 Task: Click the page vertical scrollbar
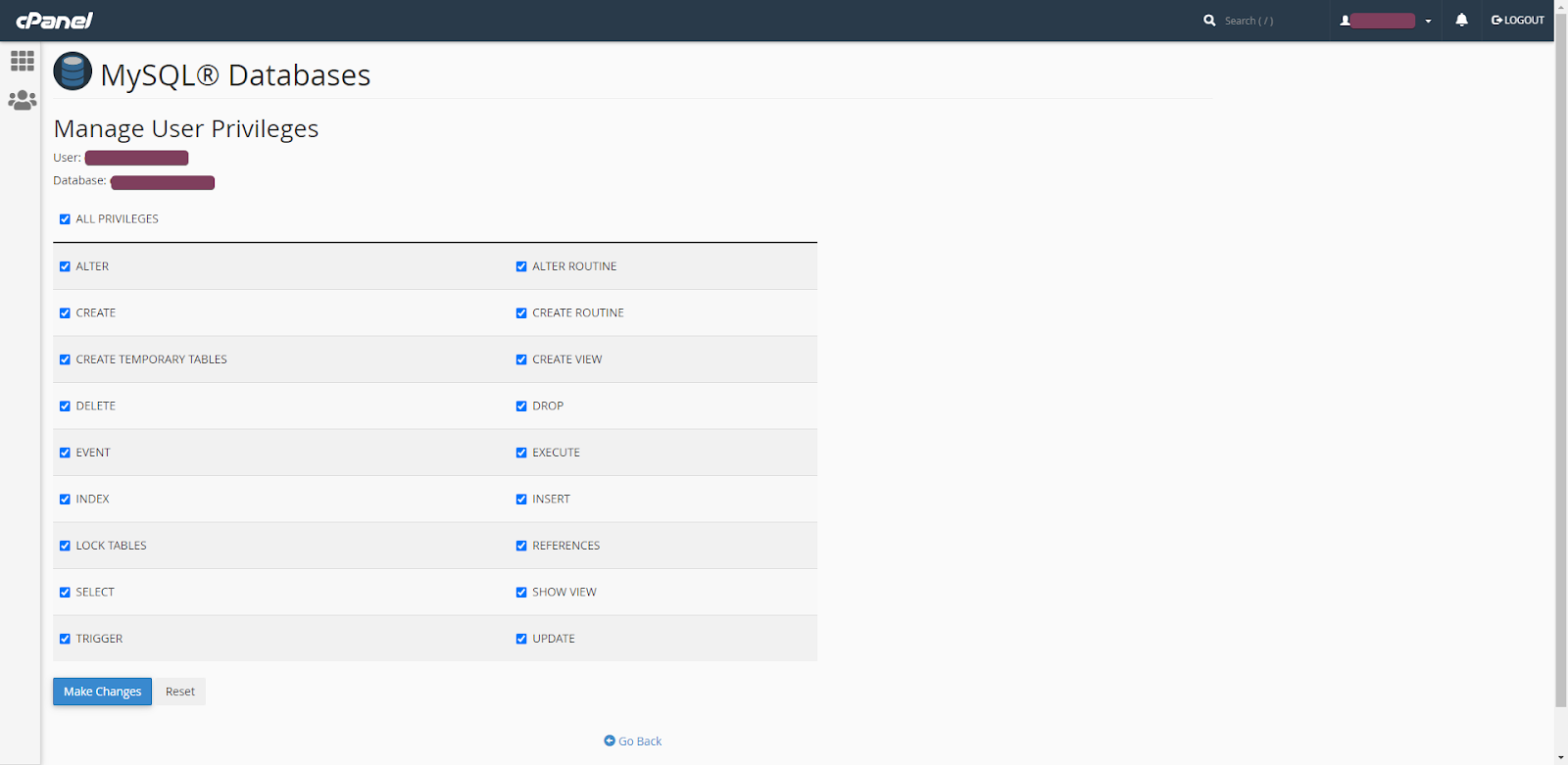click(x=1561, y=362)
